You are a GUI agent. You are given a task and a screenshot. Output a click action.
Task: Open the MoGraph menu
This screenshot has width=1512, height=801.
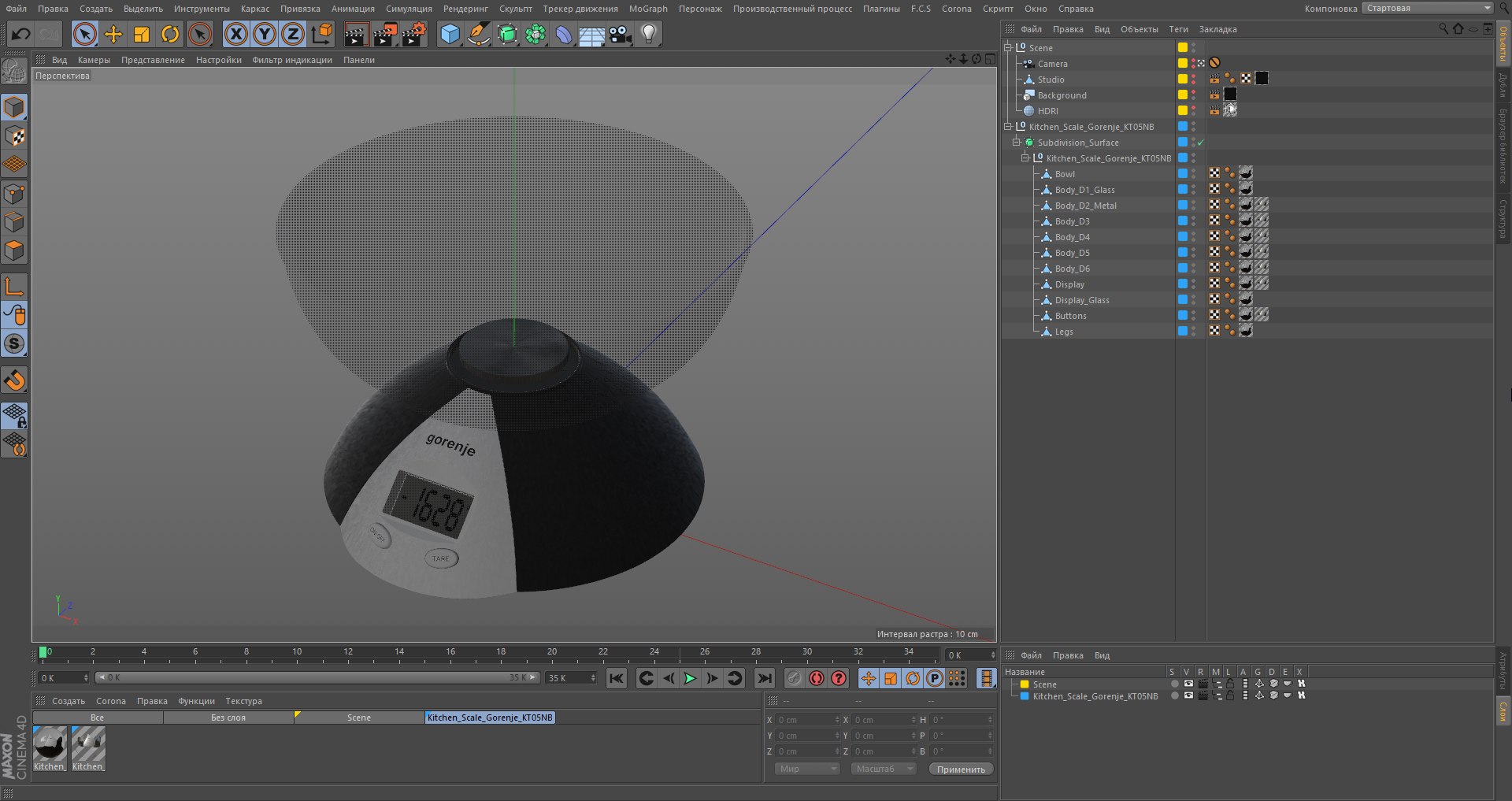648,9
